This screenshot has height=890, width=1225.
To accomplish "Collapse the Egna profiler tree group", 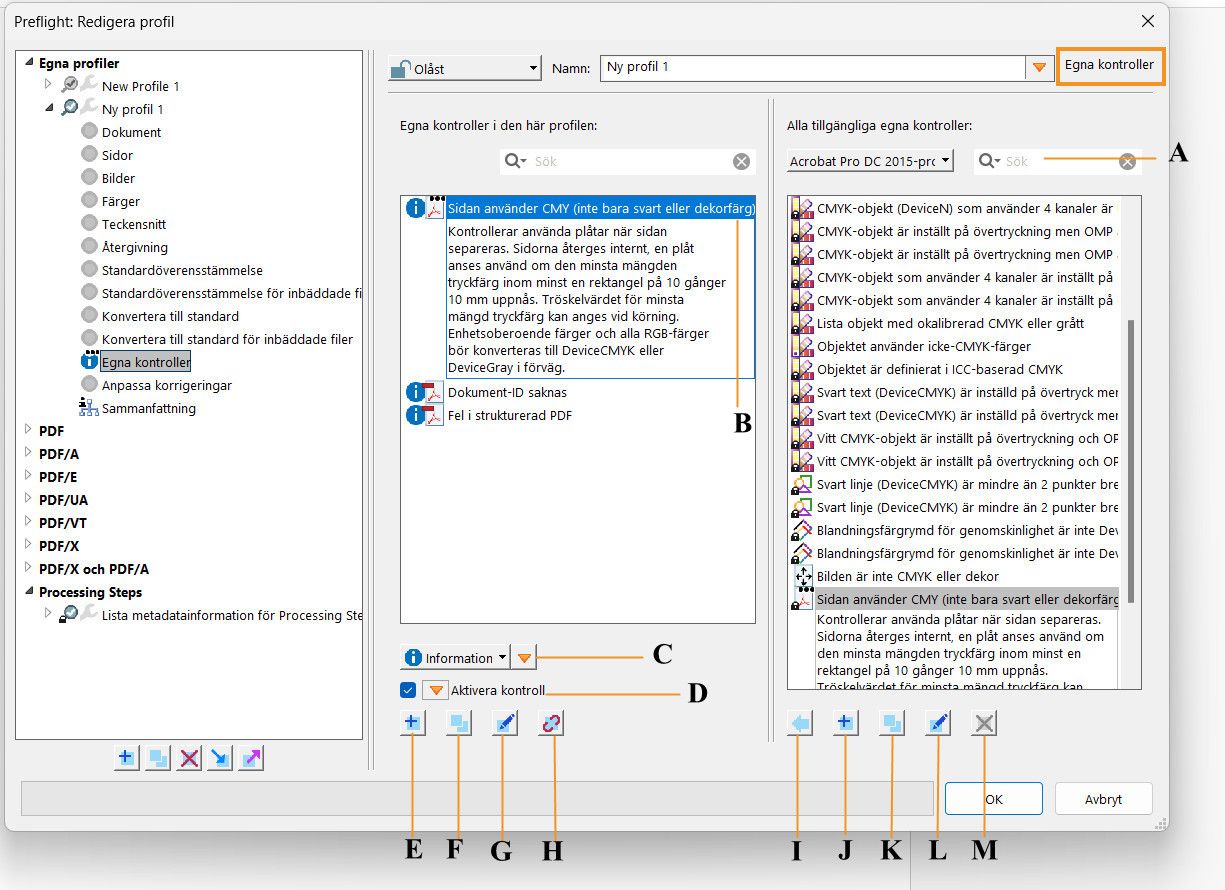I will pos(28,63).
